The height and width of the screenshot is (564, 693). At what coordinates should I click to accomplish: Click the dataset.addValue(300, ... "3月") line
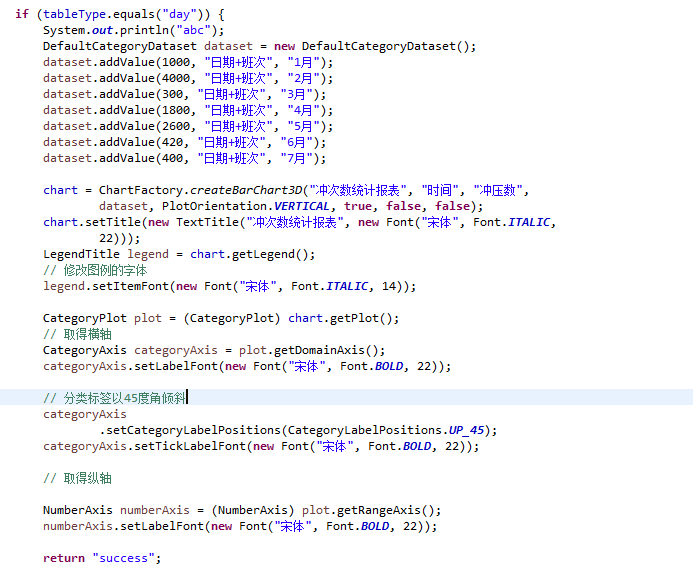pyautogui.click(x=184, y=94)
